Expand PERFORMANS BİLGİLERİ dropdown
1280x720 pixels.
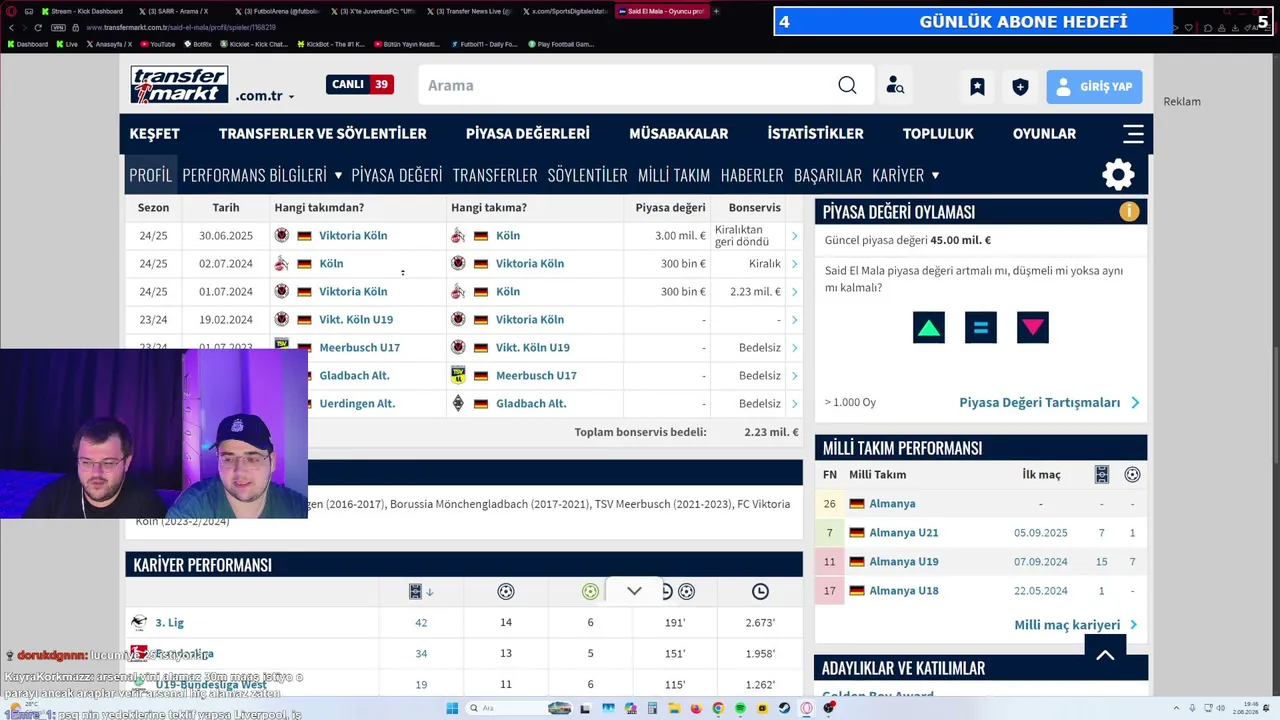click(x=262, y=175)
